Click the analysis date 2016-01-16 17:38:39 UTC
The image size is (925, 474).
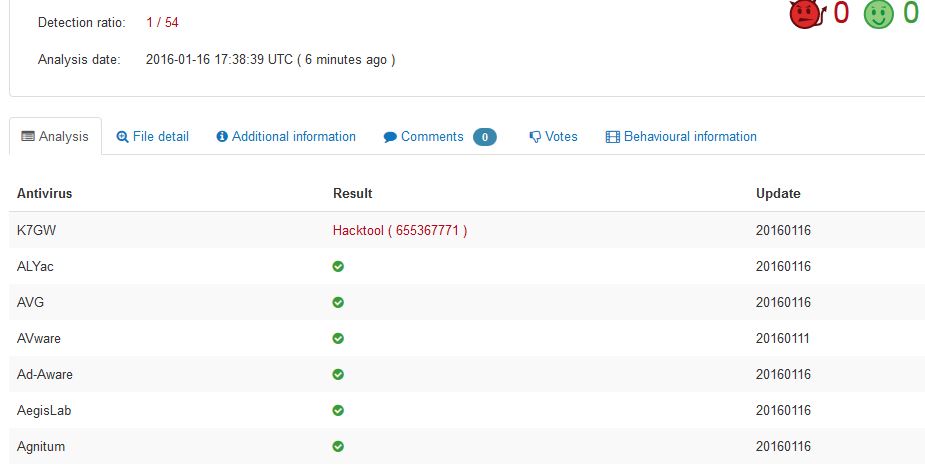(x=219, y=60)
